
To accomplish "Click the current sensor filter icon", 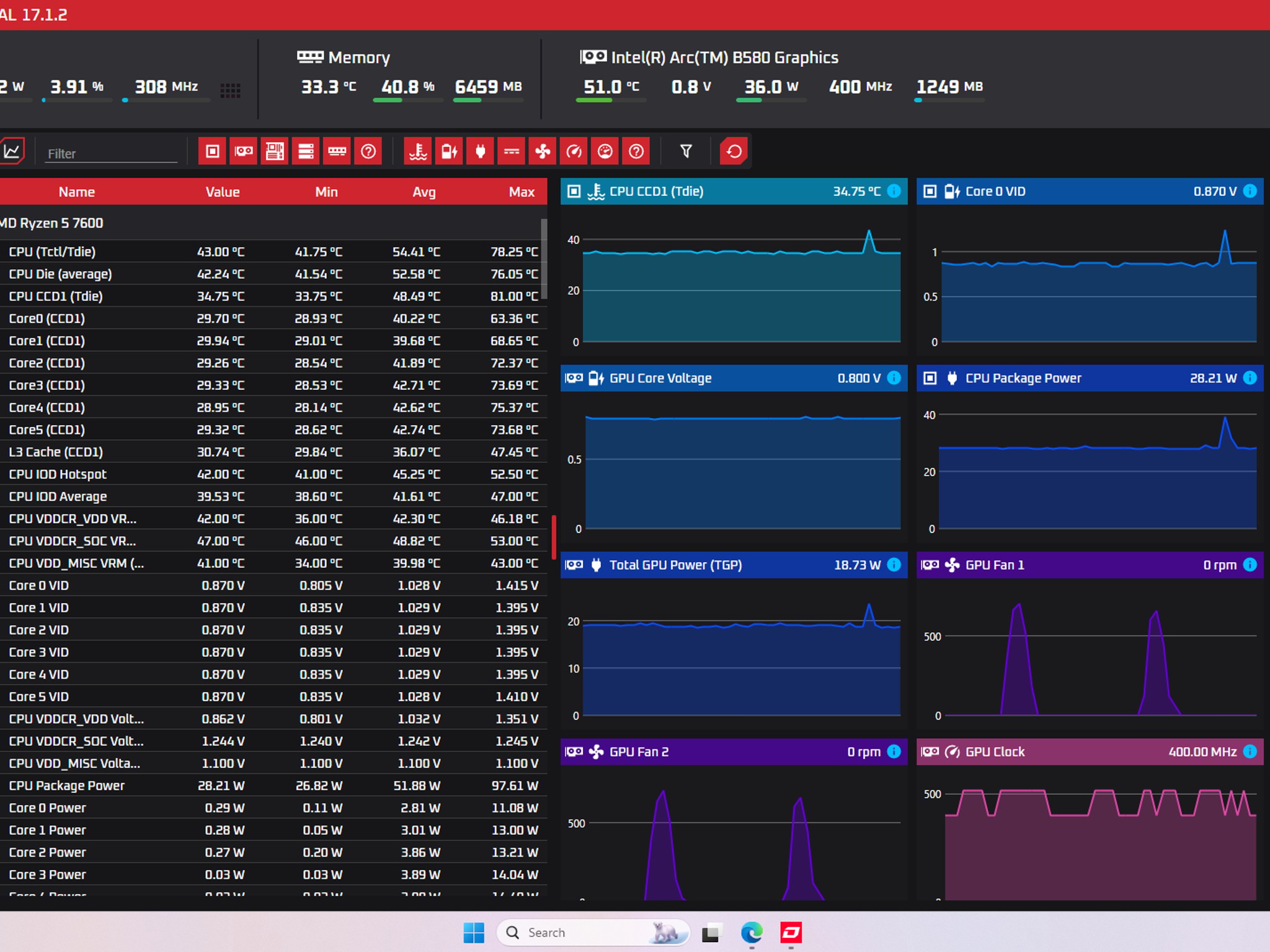I will click(x=512, y=151).
